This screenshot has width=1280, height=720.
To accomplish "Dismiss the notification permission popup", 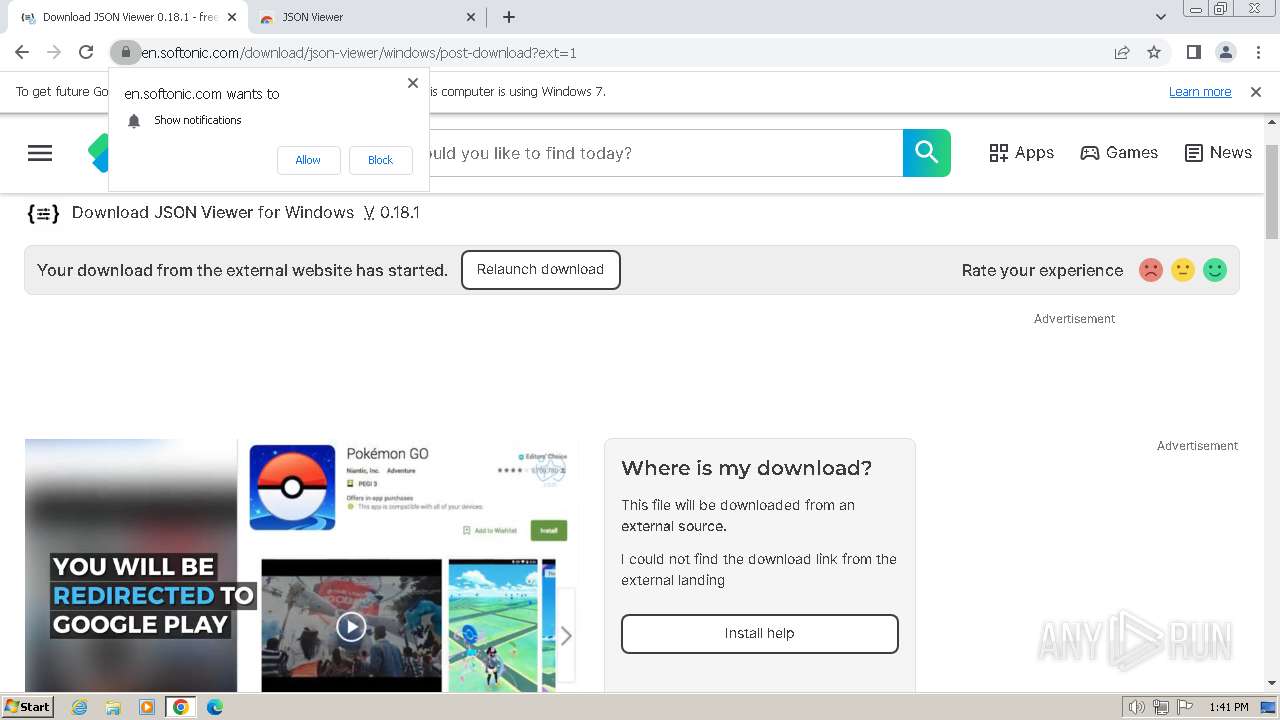I will click(x=413, y=83).
